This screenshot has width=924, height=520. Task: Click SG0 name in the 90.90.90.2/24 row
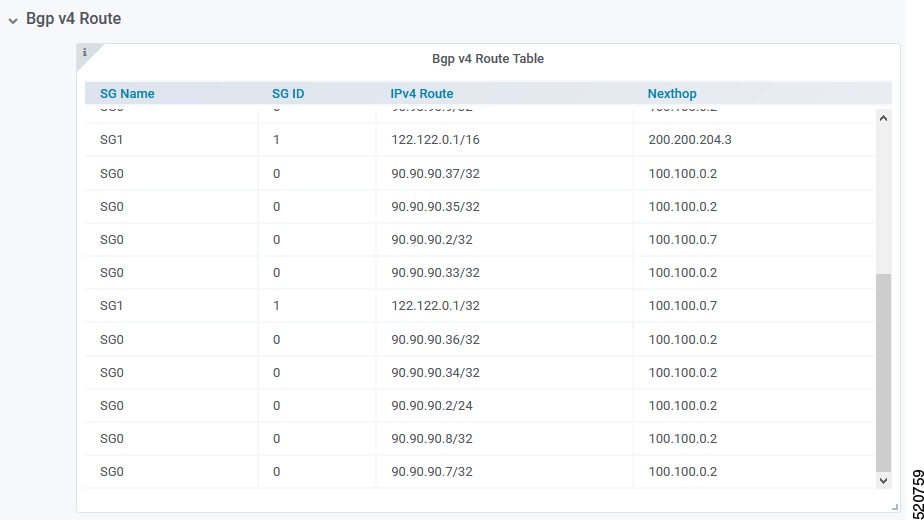coord(111,406)
